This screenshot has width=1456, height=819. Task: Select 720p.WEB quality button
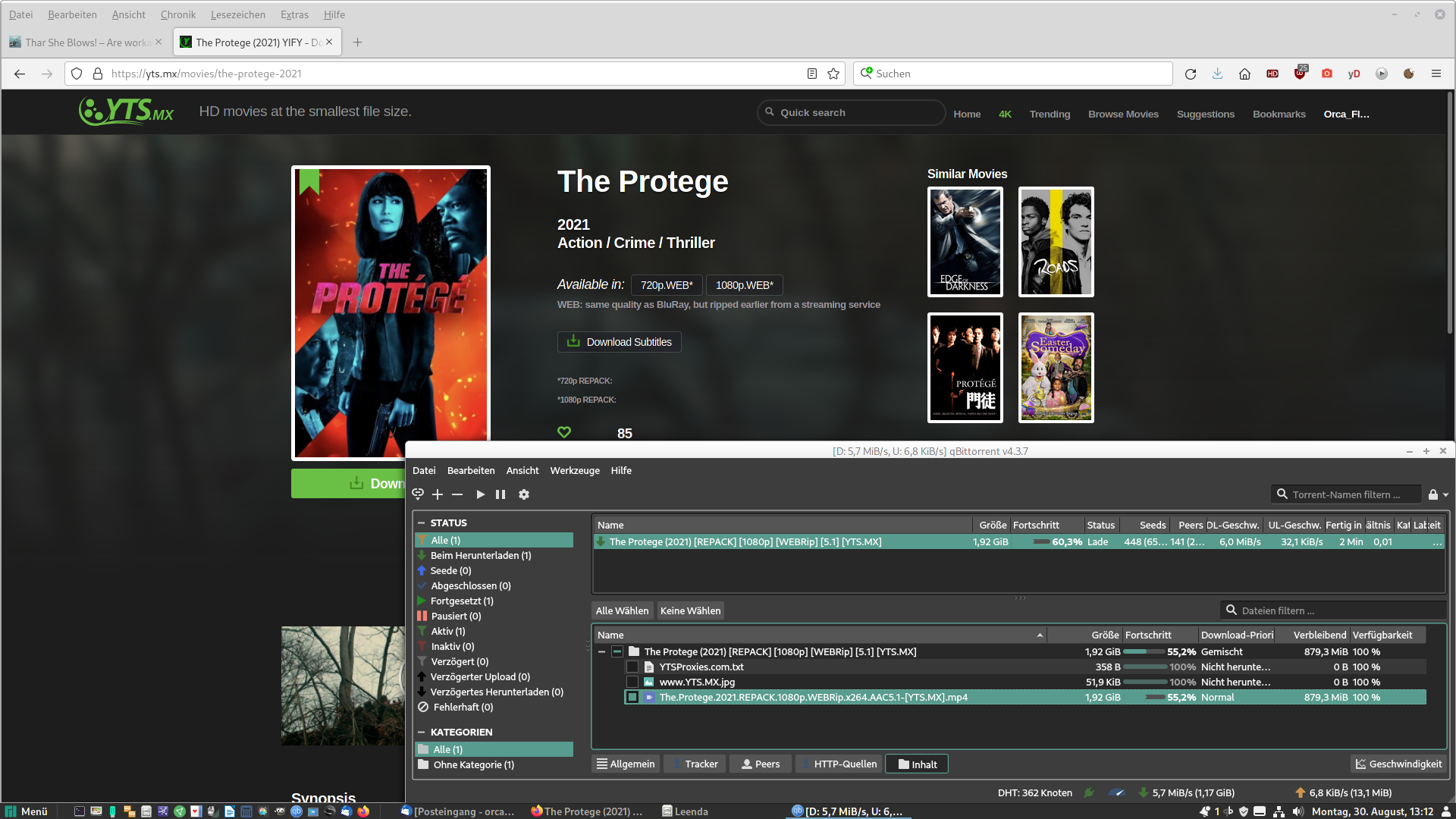(667, 285)
